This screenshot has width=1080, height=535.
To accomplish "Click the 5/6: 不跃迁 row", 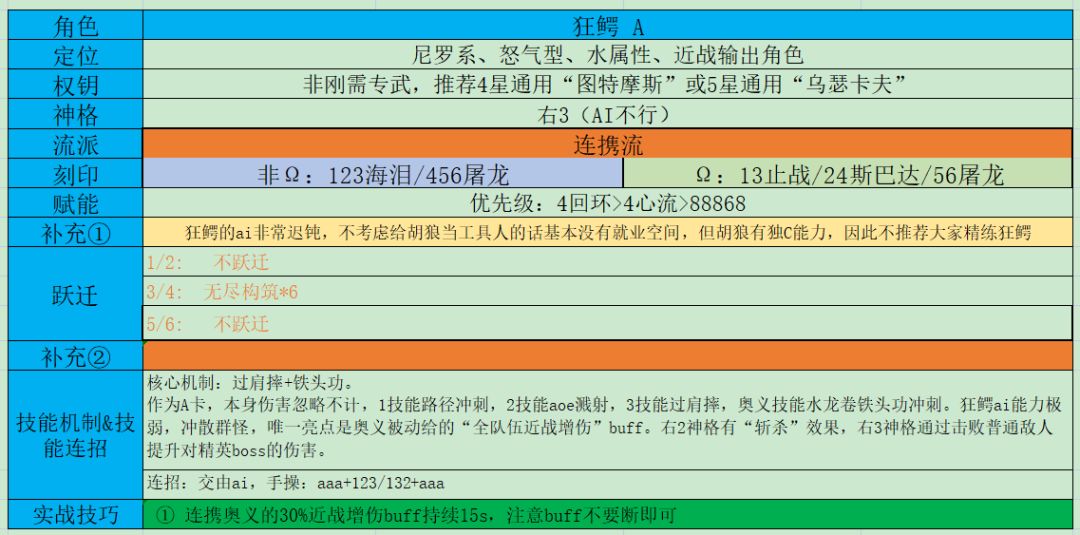I will pyautogui.click(x=608, y=323).
